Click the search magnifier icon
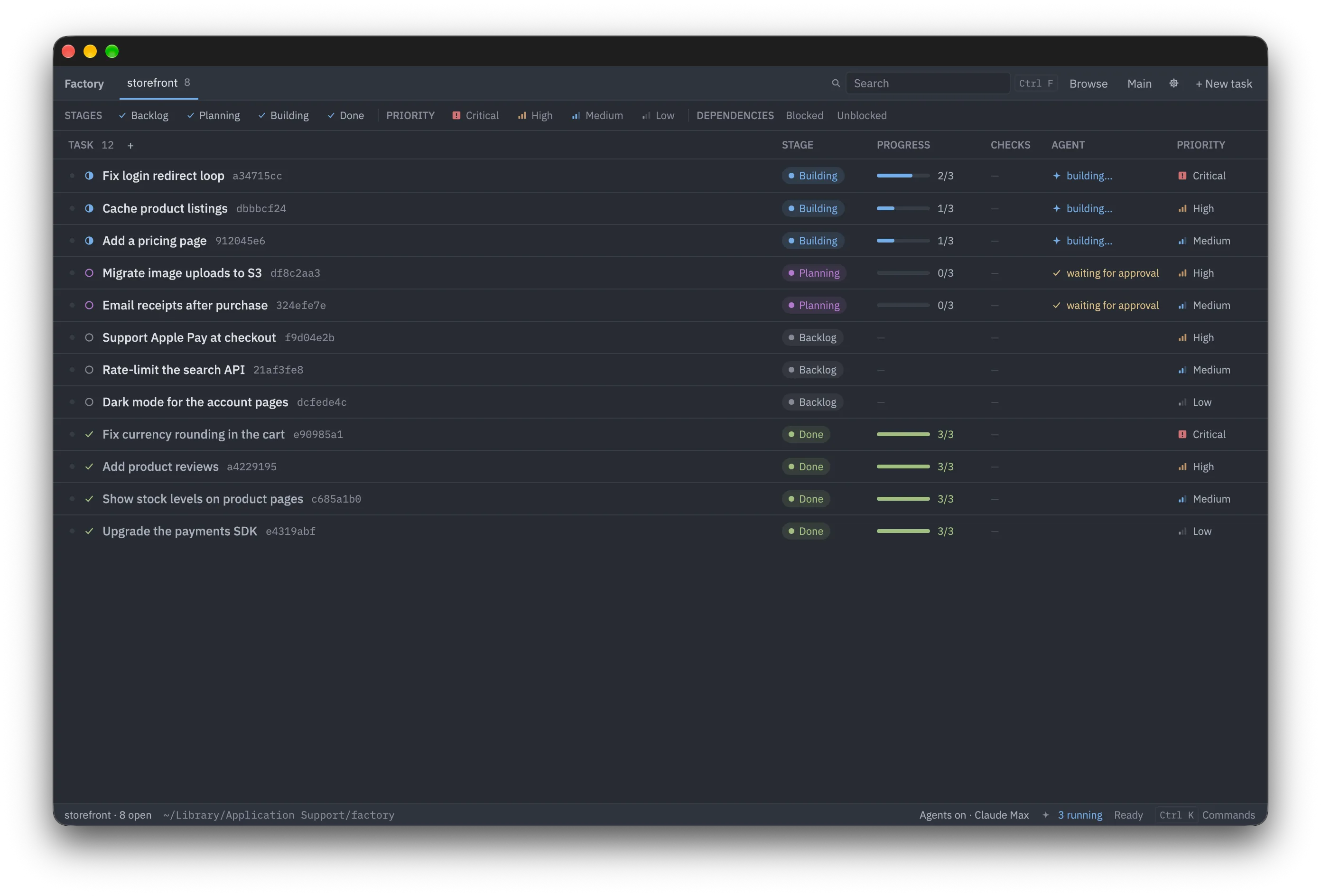The height and width of the screenshot is (896, 1321). click(x=836, y=84)
